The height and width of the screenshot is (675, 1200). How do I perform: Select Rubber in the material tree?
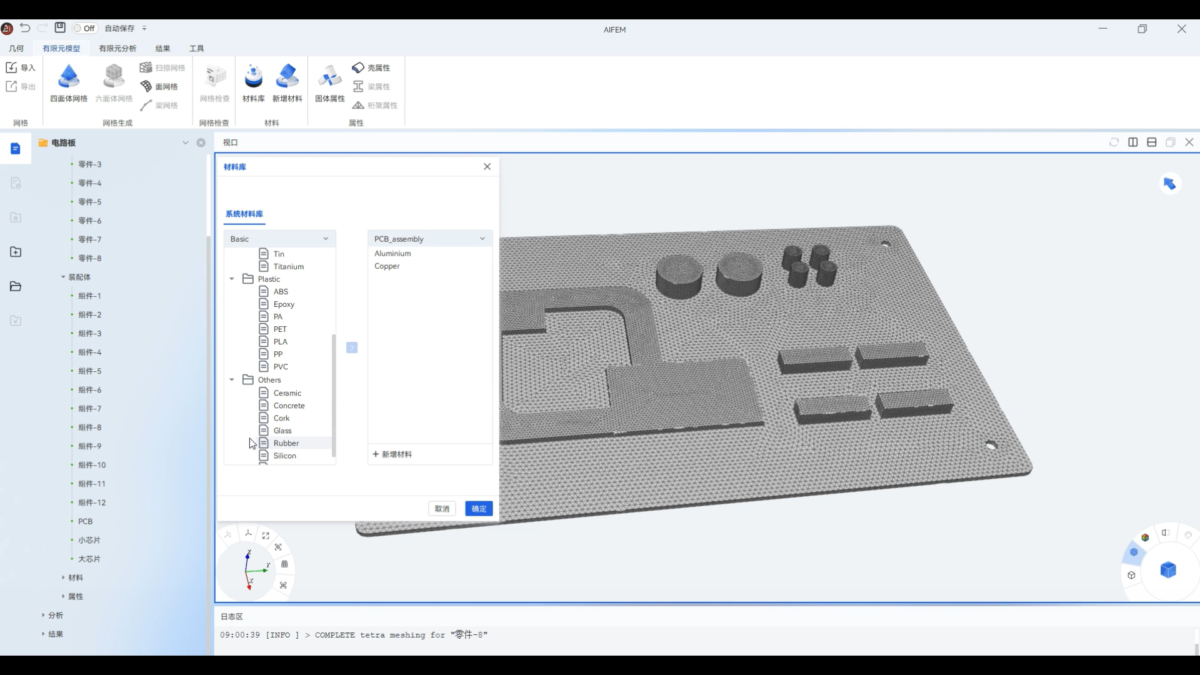pos(286,443)
